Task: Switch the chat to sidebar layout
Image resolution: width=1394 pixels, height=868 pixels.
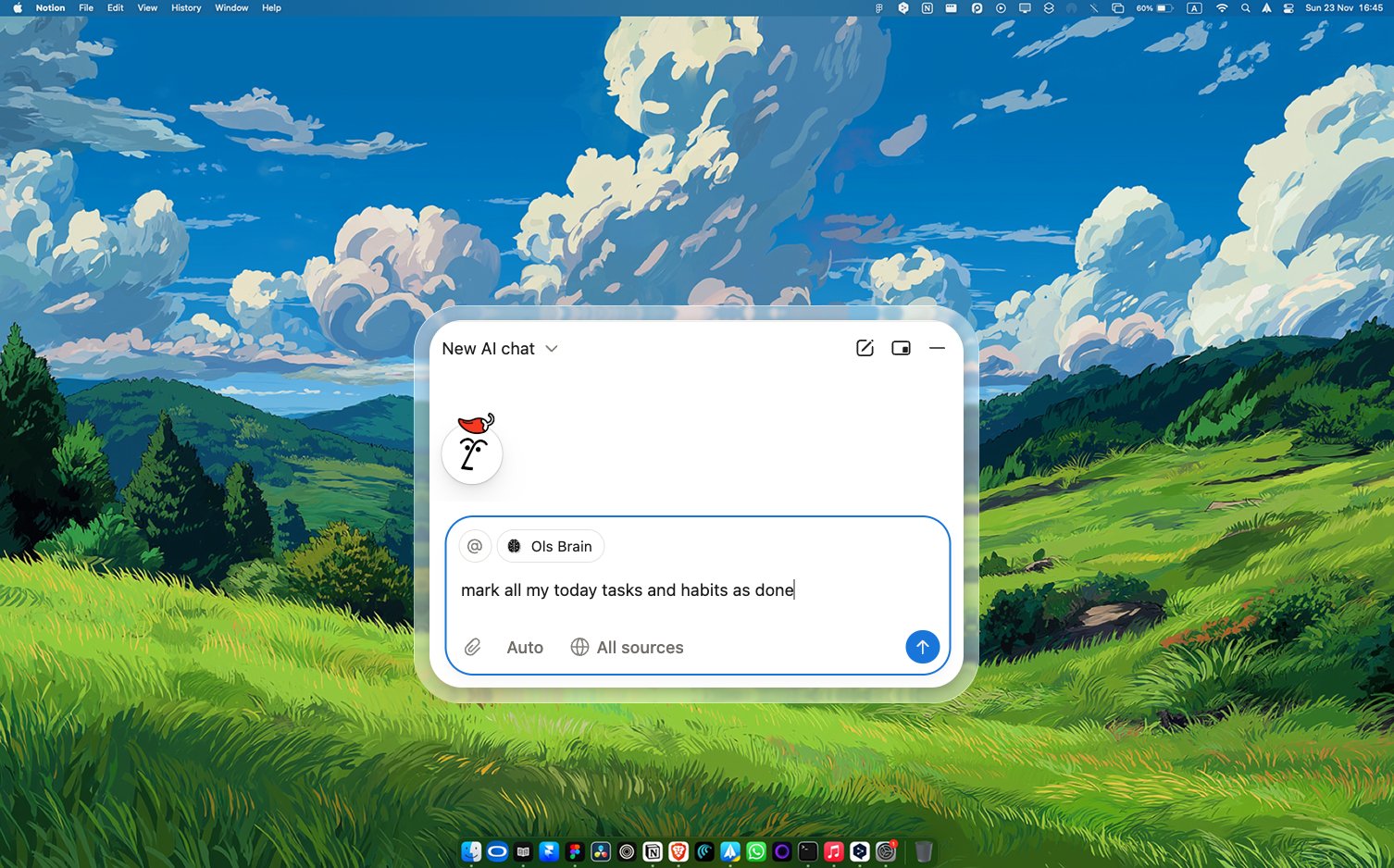Action: (x=901, y=348)
